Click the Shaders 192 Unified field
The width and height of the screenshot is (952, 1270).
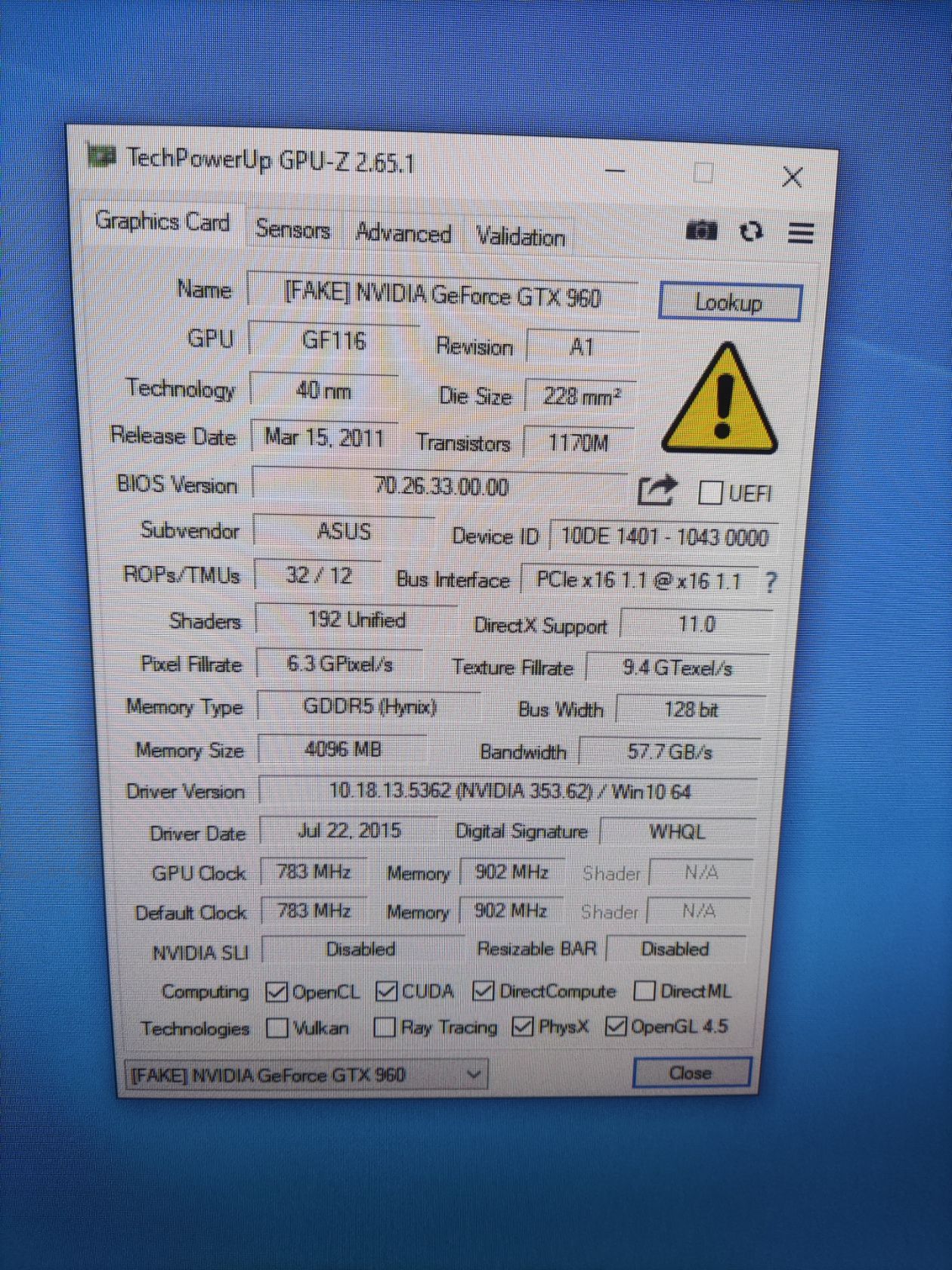pyautogui.click(x=357, y=620)
